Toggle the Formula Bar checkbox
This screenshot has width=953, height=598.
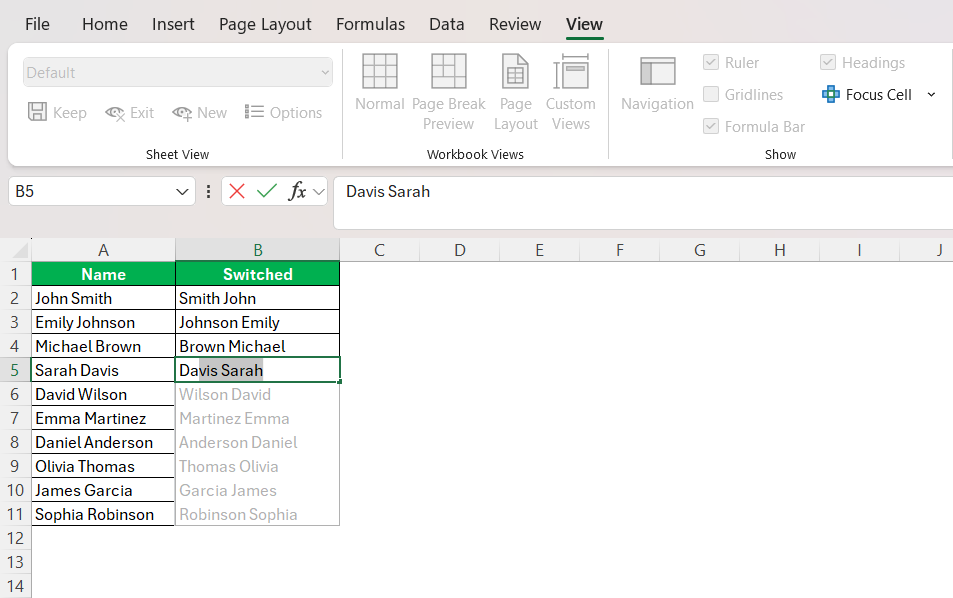tap(710, 126)
